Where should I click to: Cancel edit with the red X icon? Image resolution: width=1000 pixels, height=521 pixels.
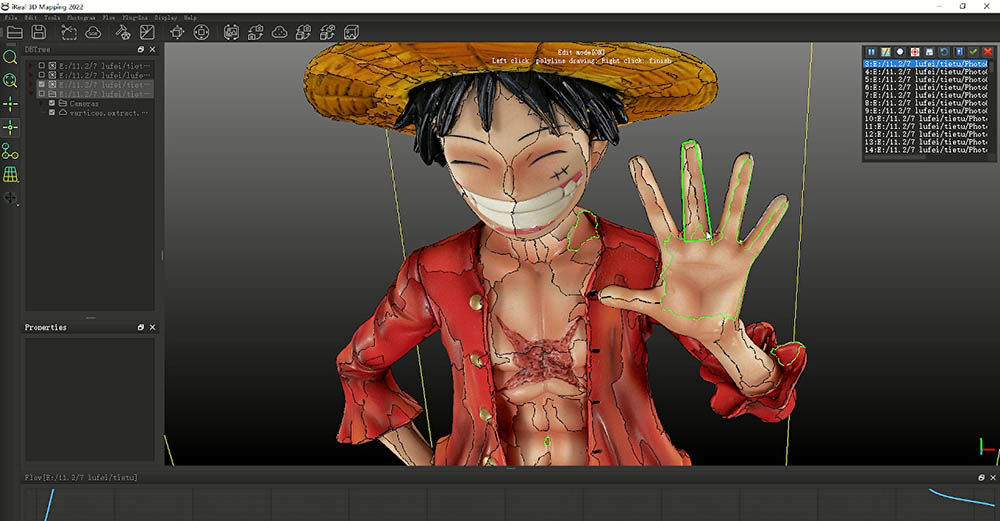point(988,52)
